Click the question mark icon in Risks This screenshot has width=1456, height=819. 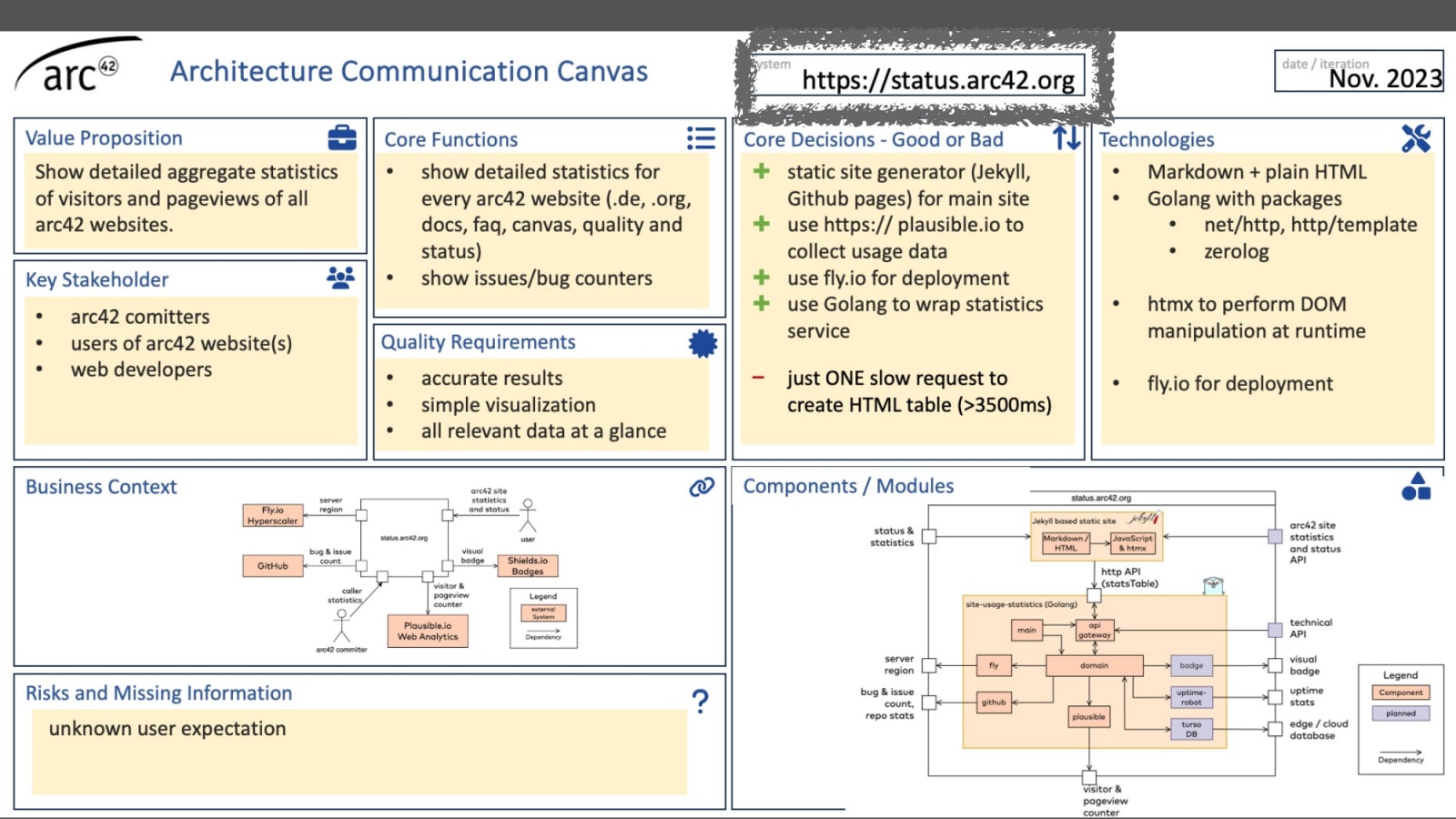700,702
